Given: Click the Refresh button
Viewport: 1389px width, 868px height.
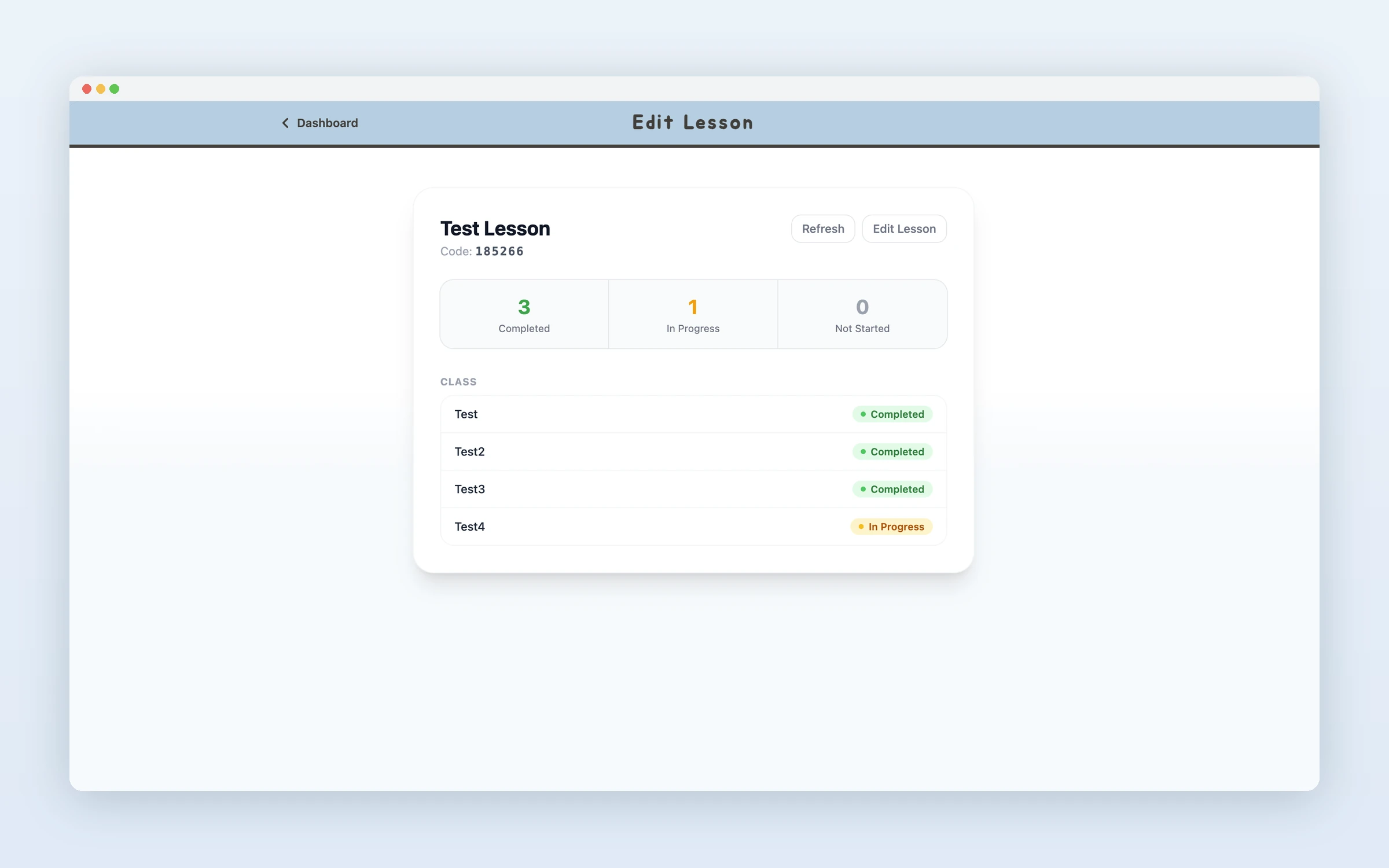Looking at the screenshot, I should click(822, 229).
